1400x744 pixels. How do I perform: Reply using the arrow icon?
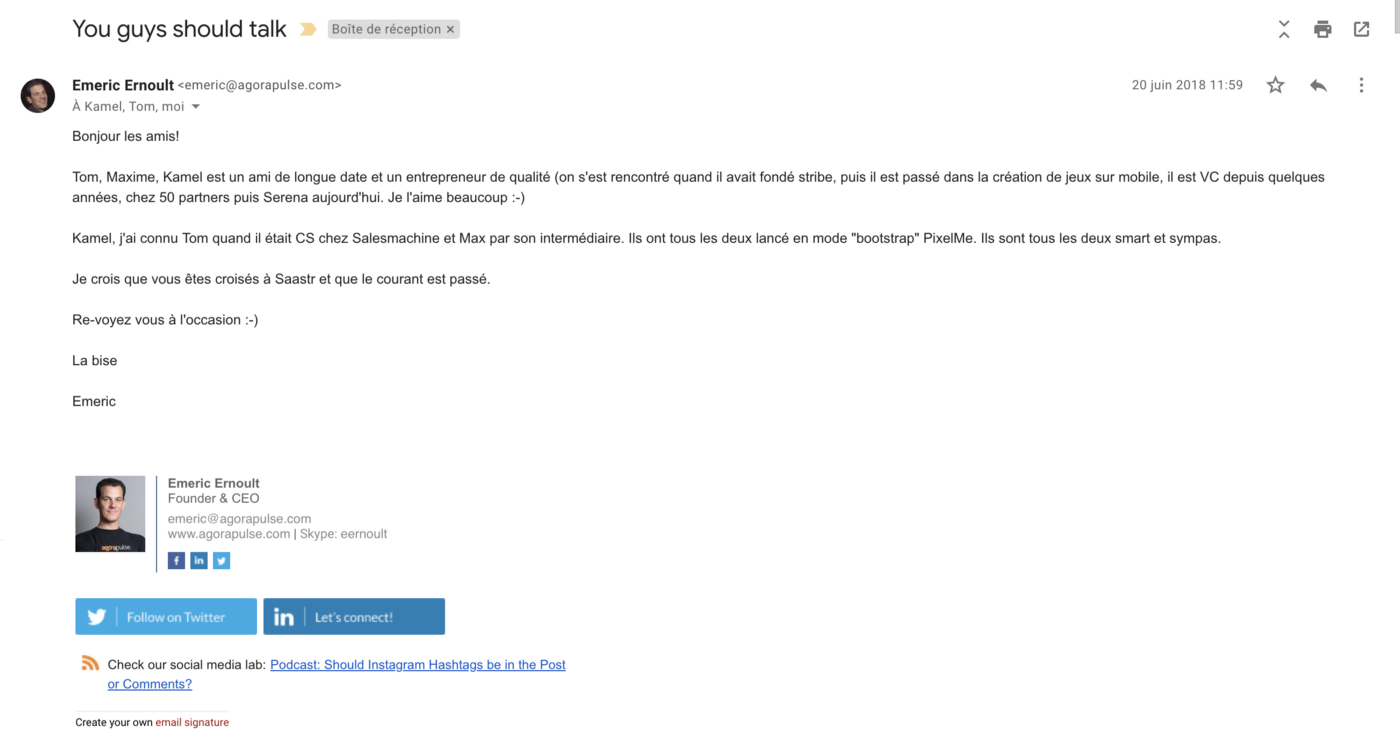[1318, 85]
